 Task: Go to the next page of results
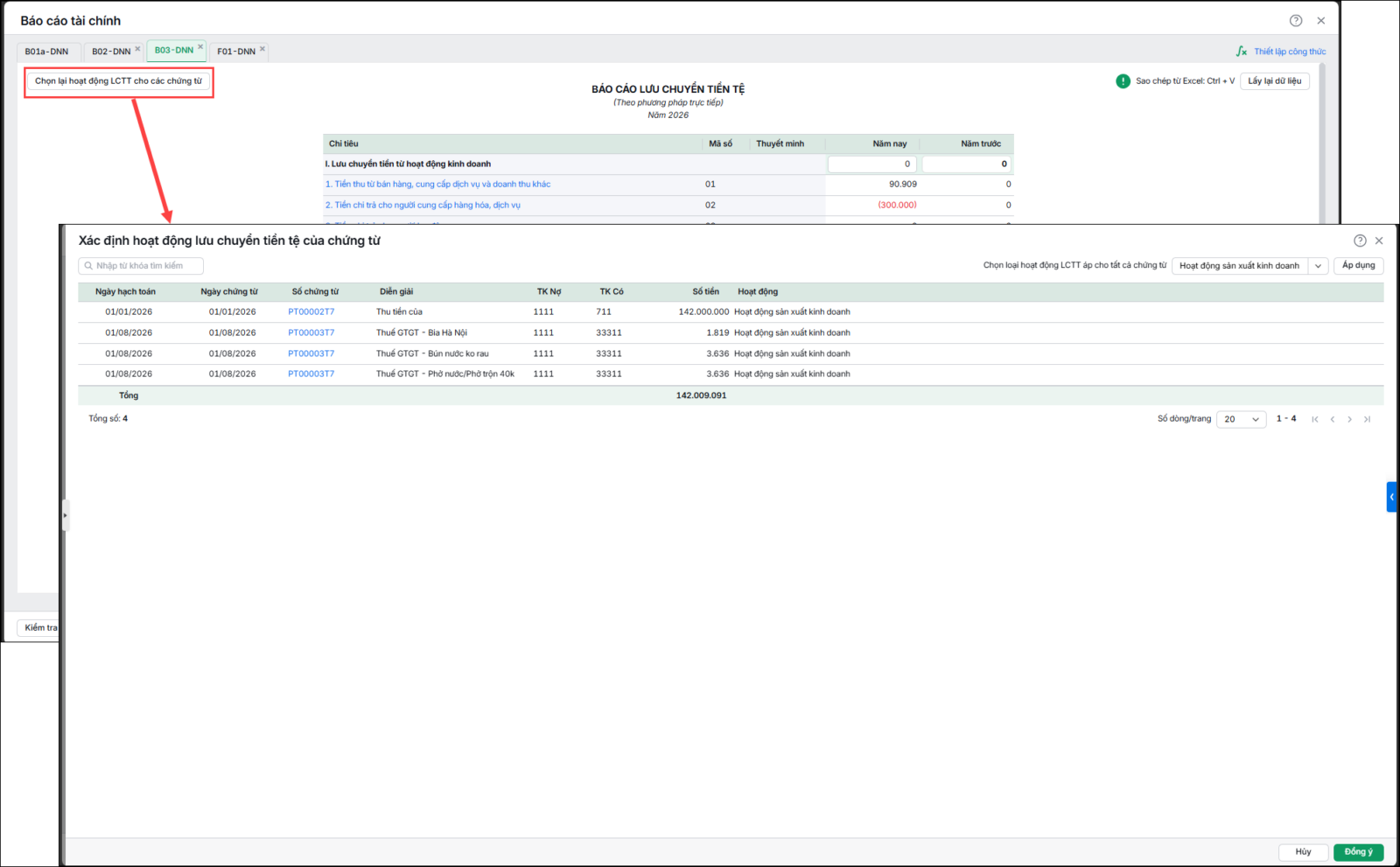pyautogui.click(x=1350, y=419)
